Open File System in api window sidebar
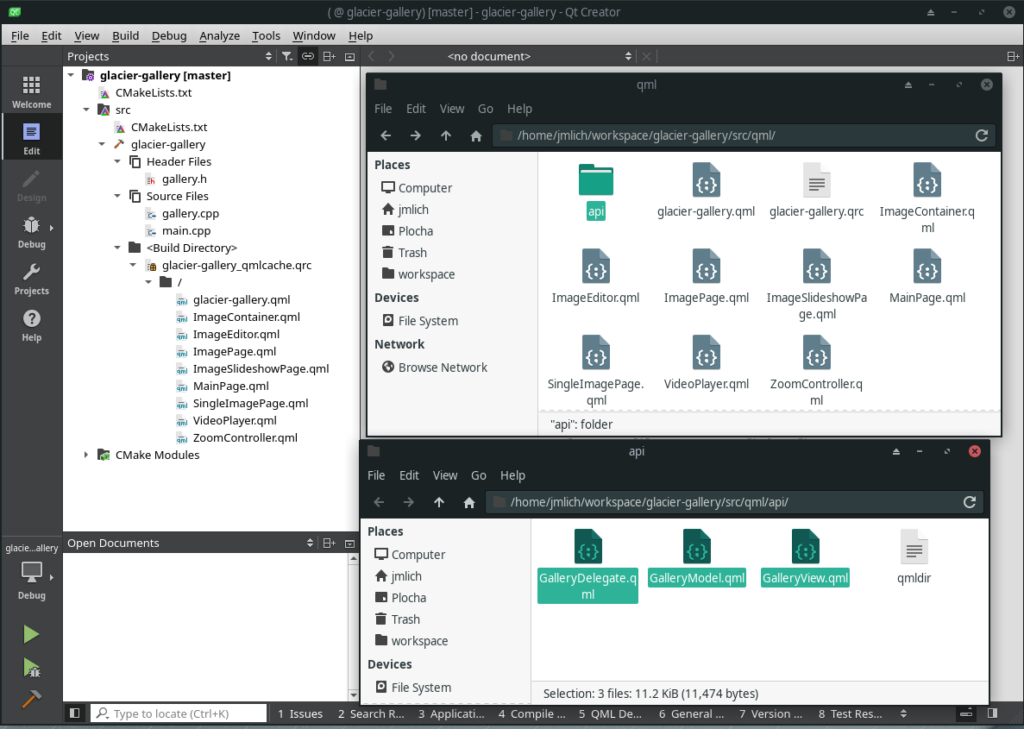1024x729 pixels. tap(413, 687)
